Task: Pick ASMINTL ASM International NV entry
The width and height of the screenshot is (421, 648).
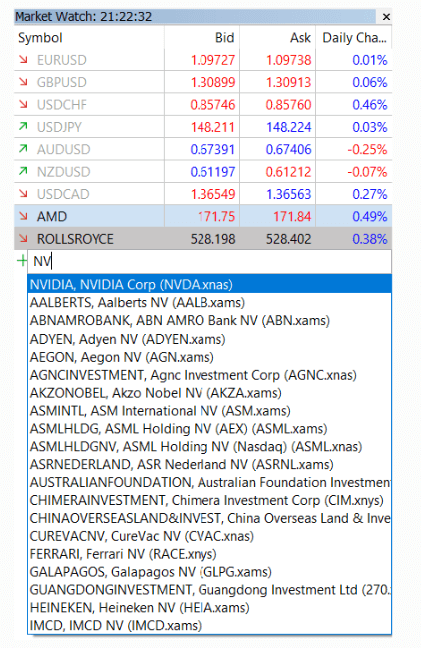Action: click(x=209, y=411)
